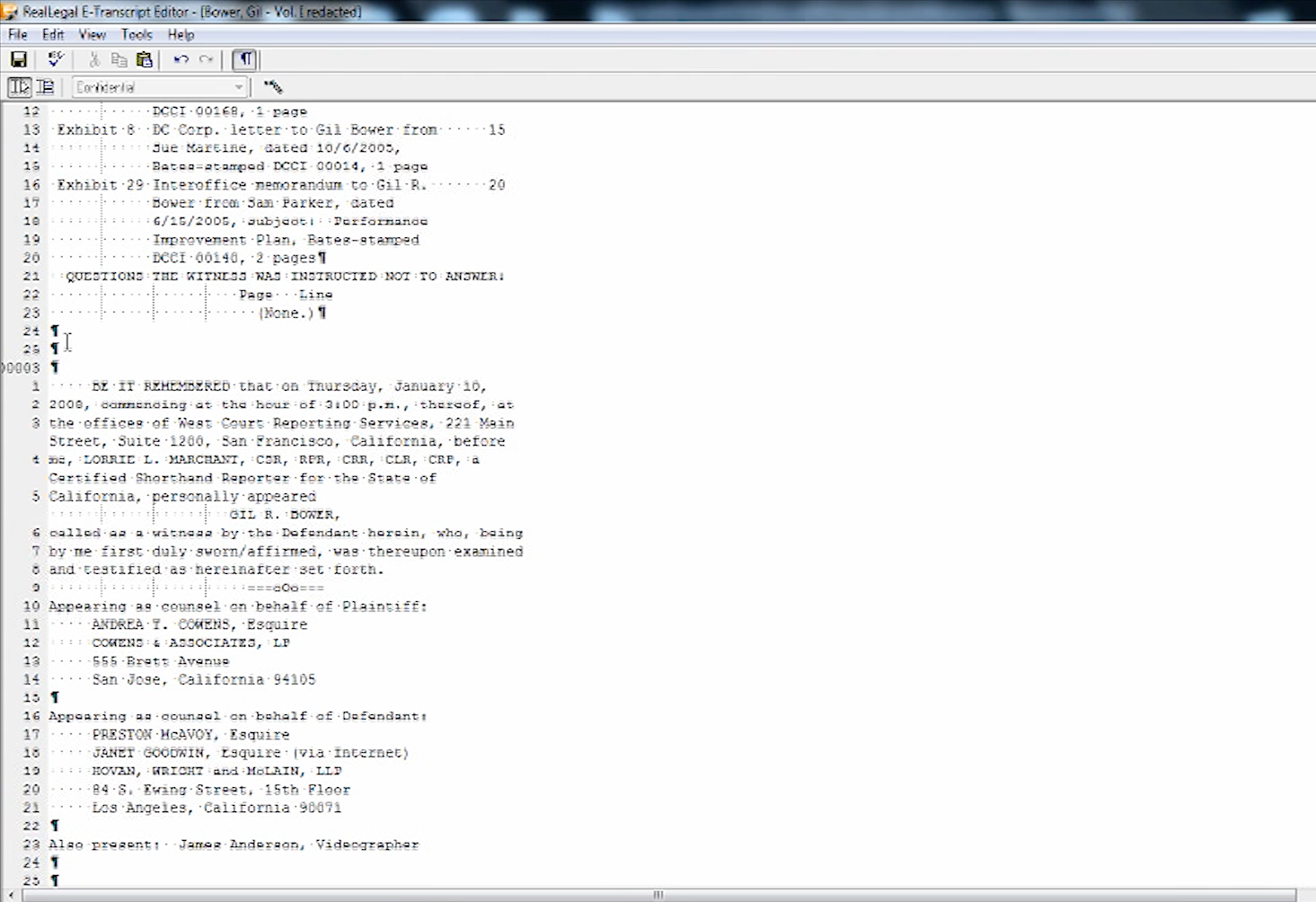The width and height of the screenshot is (1316, 902).
Task: Open the File menu
Action: coord(17,35)
